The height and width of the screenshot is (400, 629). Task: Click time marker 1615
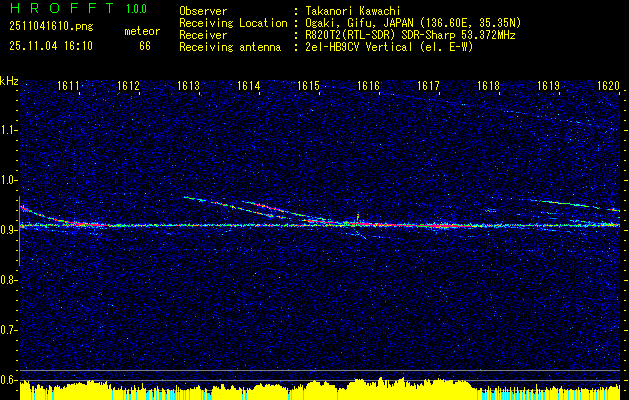pos(308,85)
